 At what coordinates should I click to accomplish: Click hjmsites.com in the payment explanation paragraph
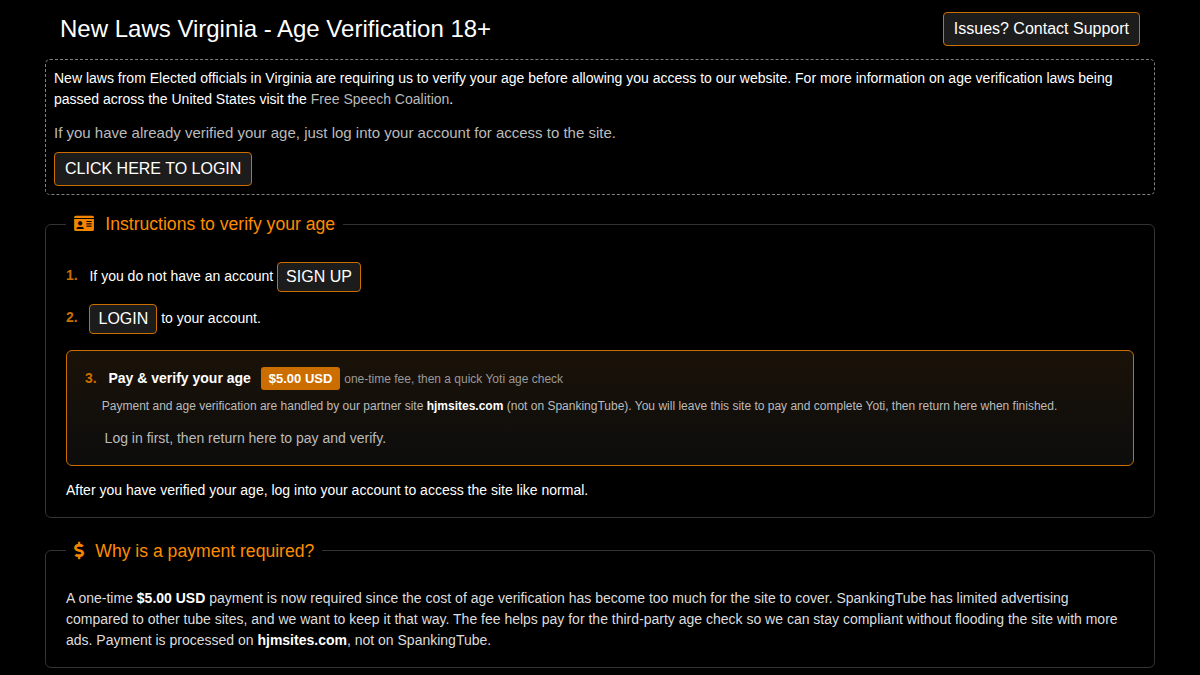(302, 640)
